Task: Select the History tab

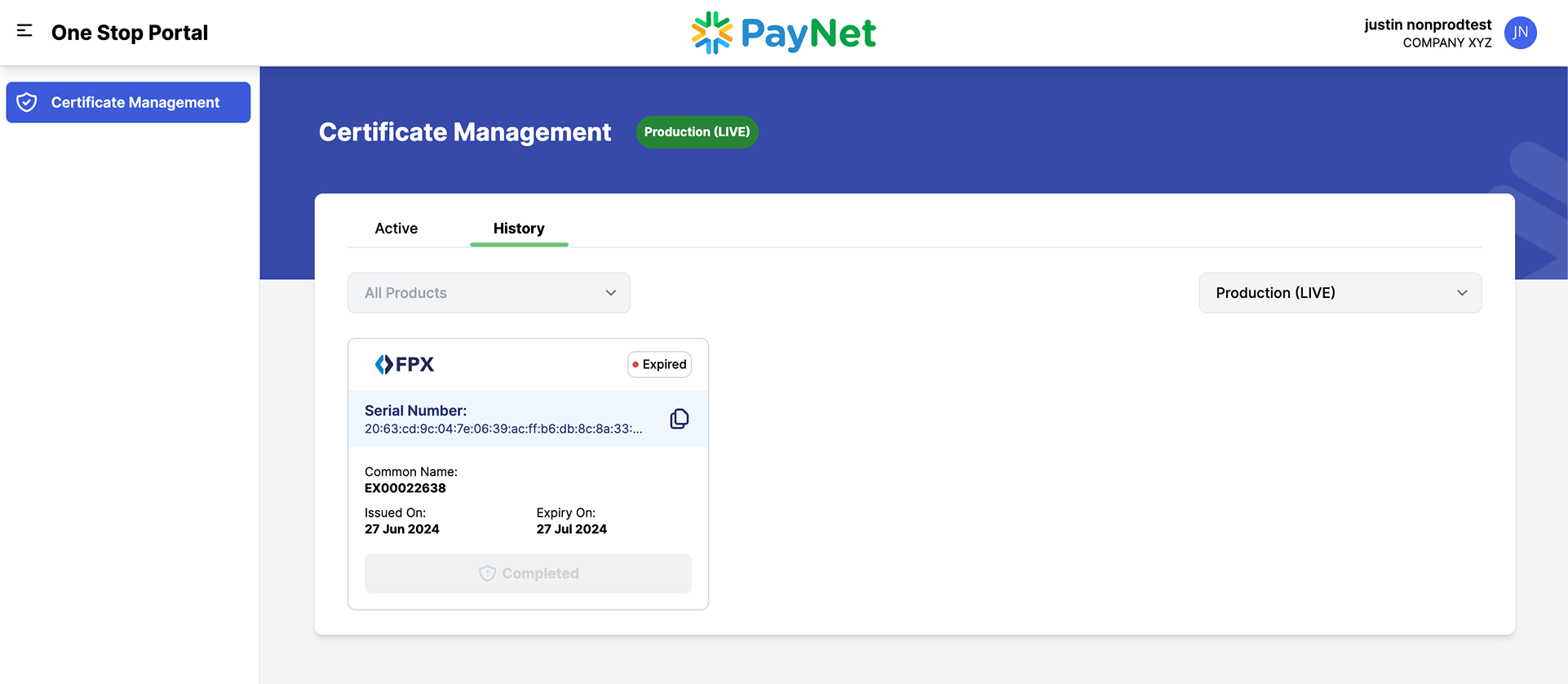Action: 519,229
